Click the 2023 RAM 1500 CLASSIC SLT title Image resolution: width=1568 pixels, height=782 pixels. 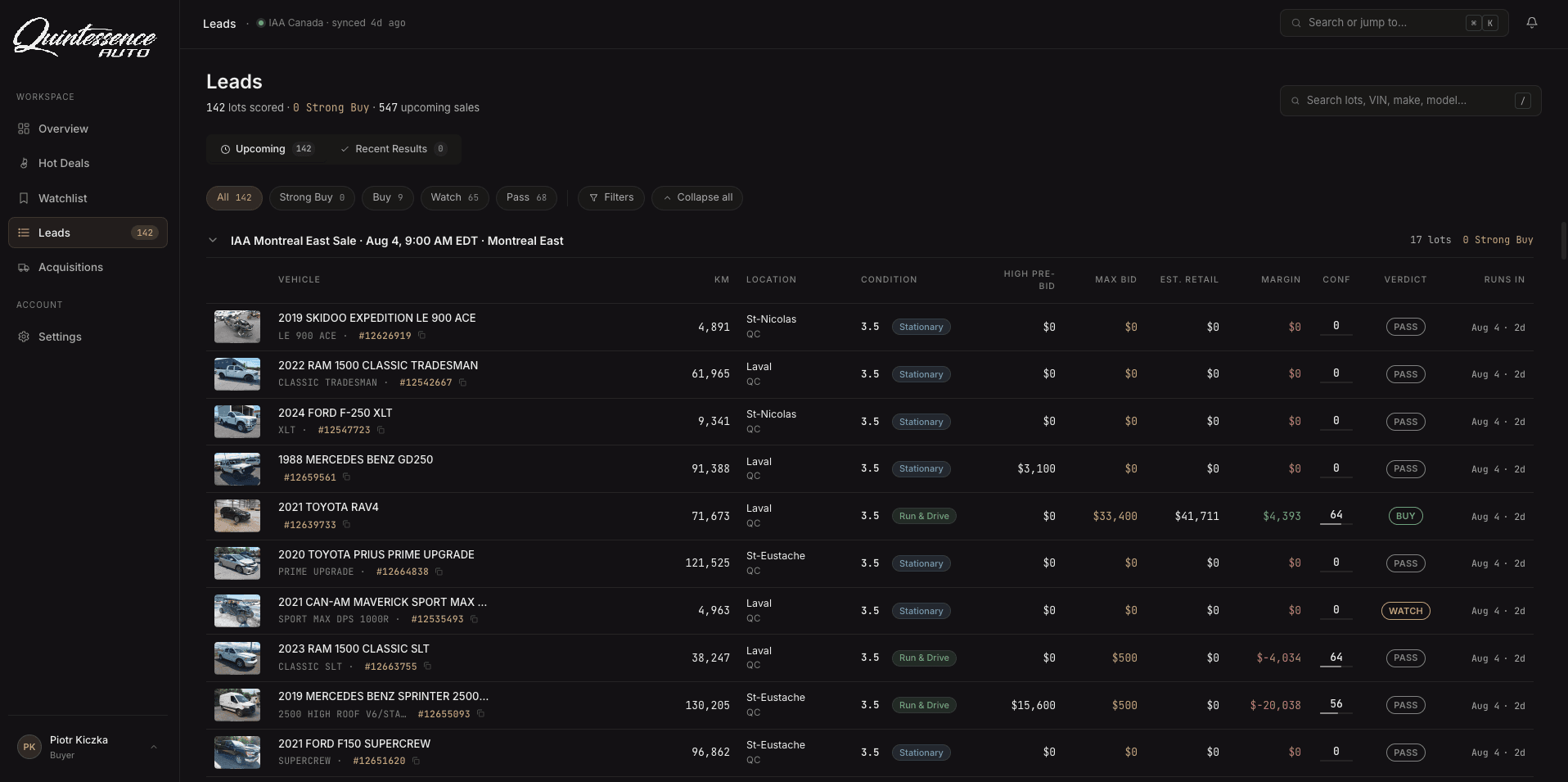tap(354, 649)
